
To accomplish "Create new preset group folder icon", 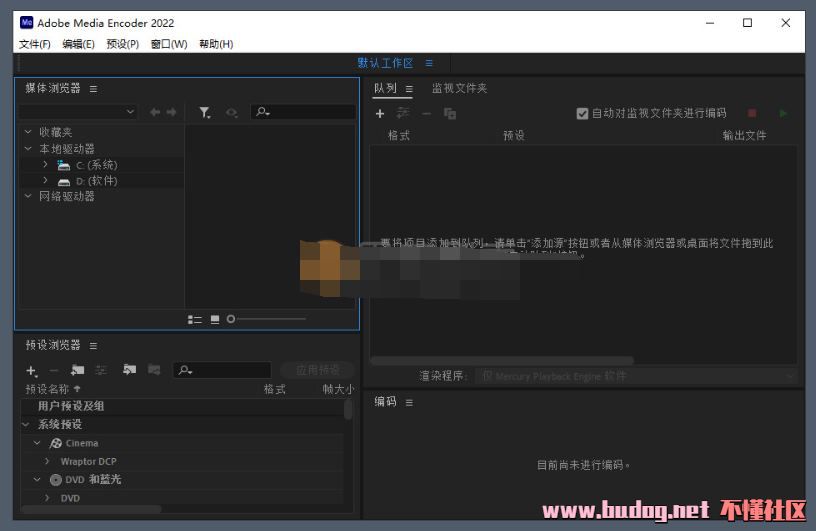I will [x=78, y=370].
